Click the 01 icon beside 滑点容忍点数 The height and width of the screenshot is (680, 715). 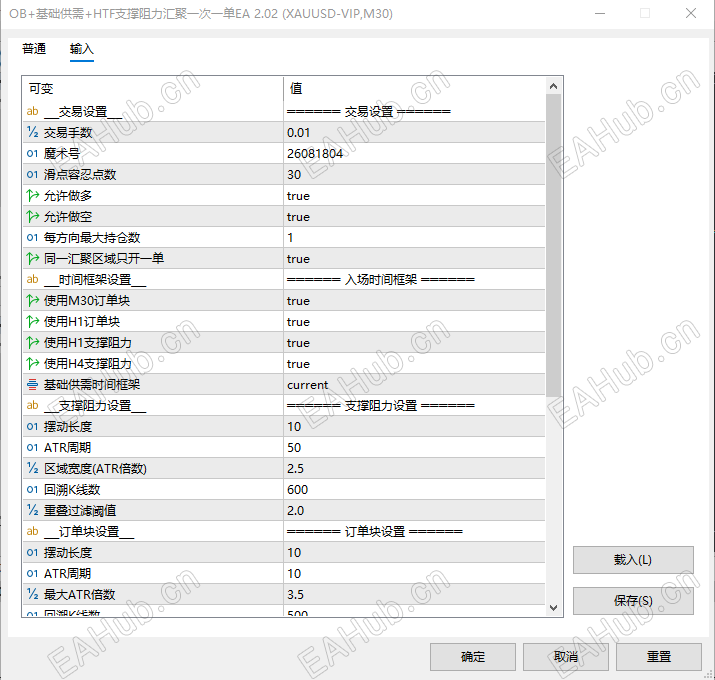tap(32, 174)
